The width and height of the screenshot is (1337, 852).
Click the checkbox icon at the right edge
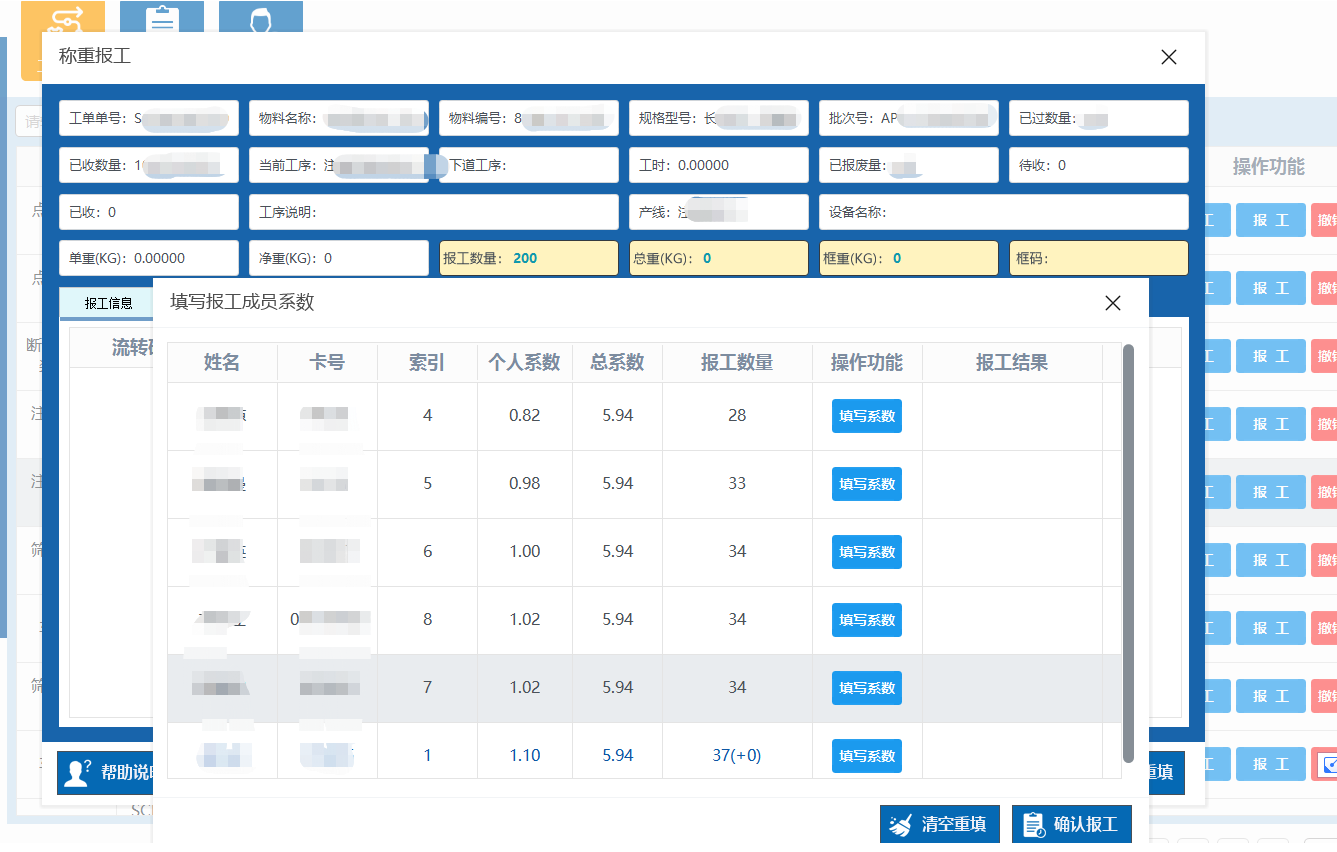coord(1329,765)
